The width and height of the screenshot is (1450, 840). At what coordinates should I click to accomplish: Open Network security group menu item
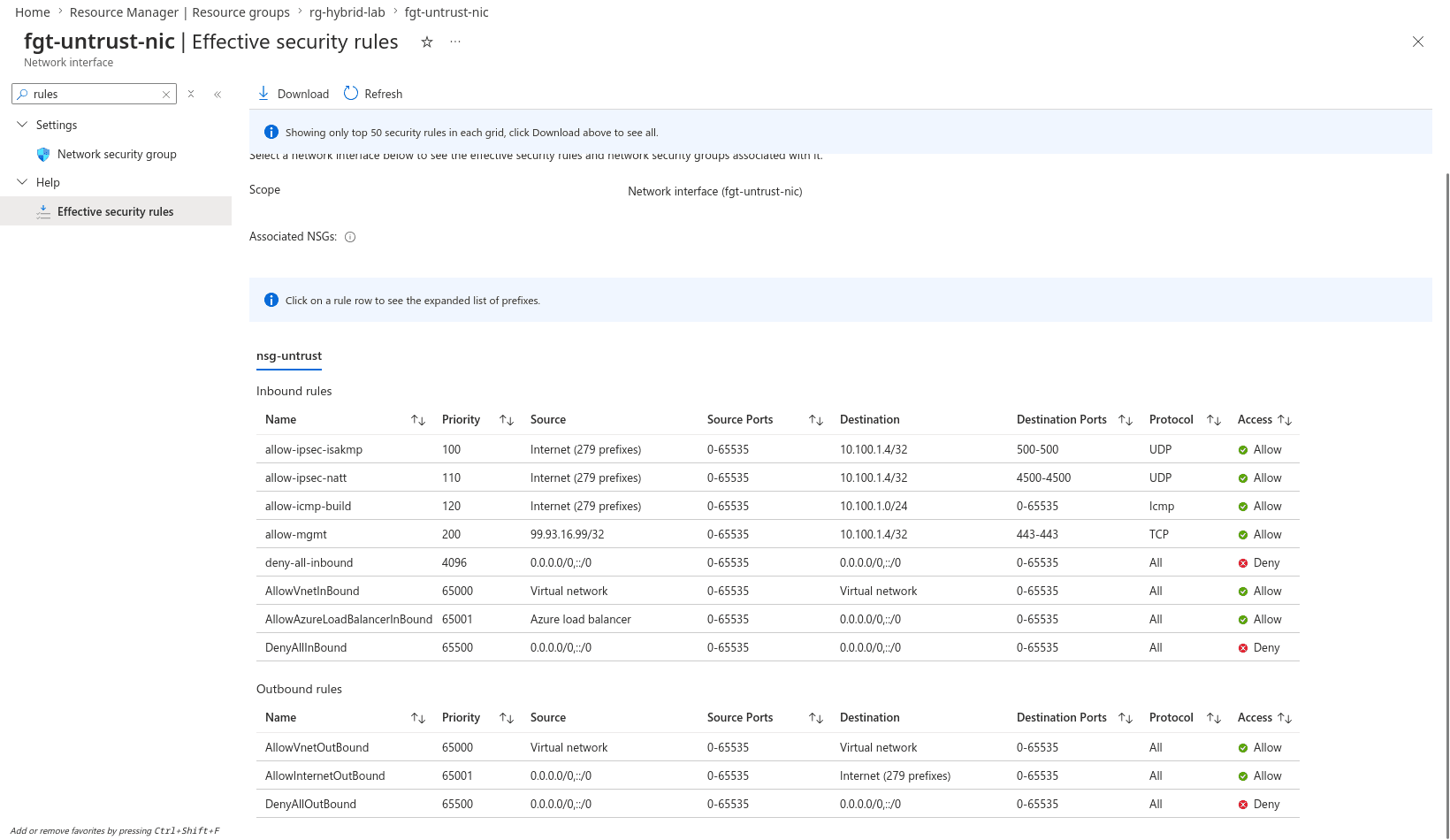coord(116,155)
